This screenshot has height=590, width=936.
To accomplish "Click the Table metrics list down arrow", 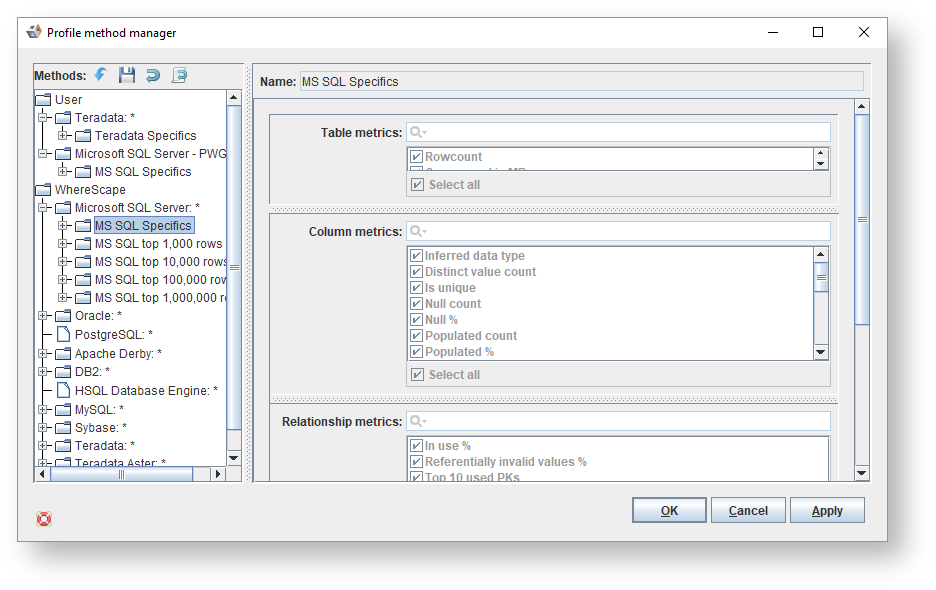I will coord(821,164).
